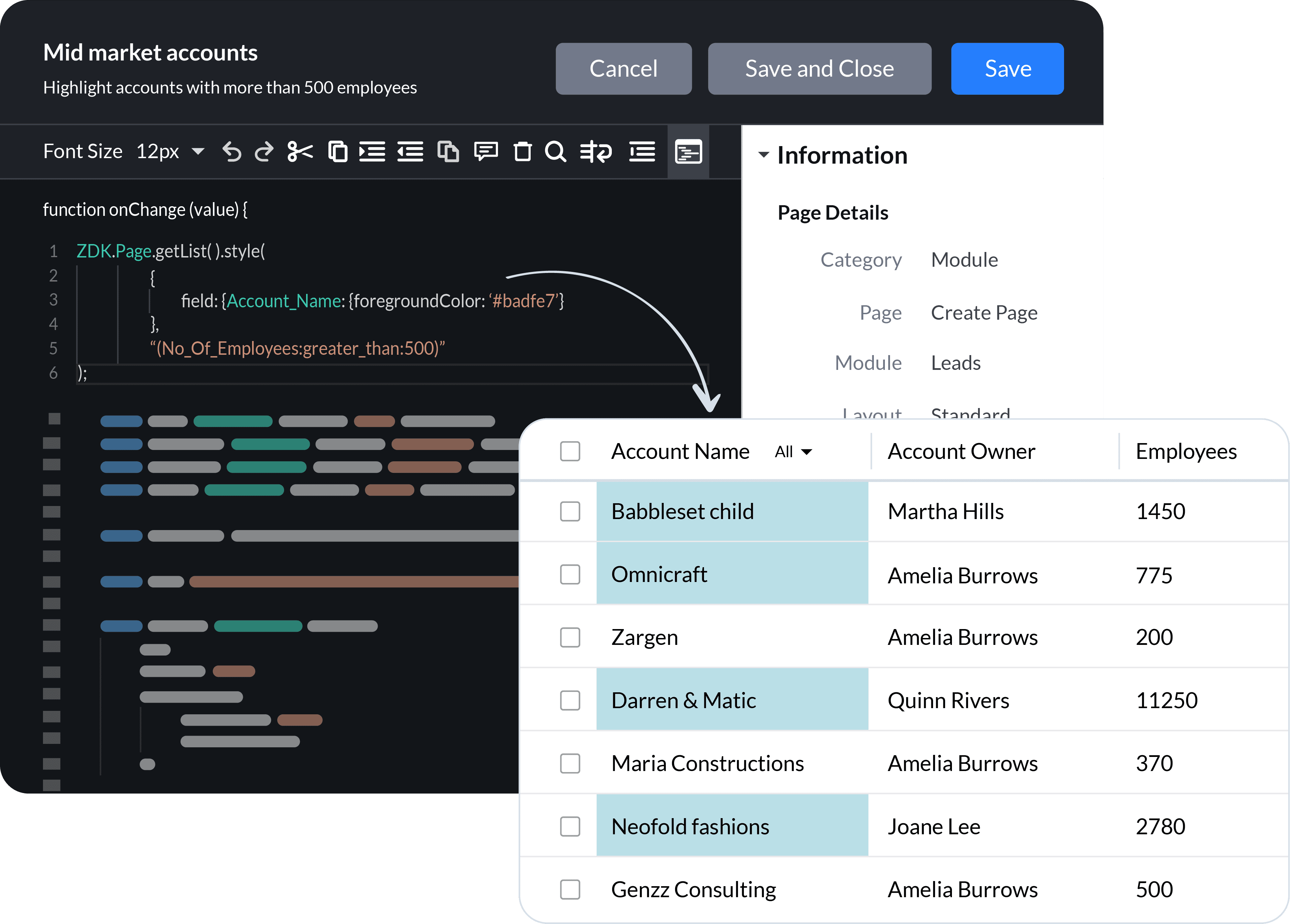Tick the select-all header checkbox
1290x924 pixels.
pyautogui.click(x=570, y=451)
